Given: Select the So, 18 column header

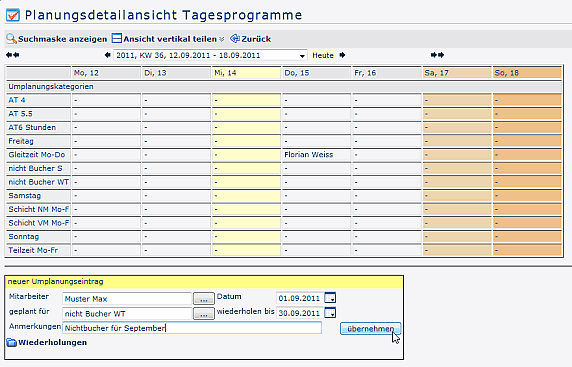Looking at the screenshot, I should coord(527,73).
